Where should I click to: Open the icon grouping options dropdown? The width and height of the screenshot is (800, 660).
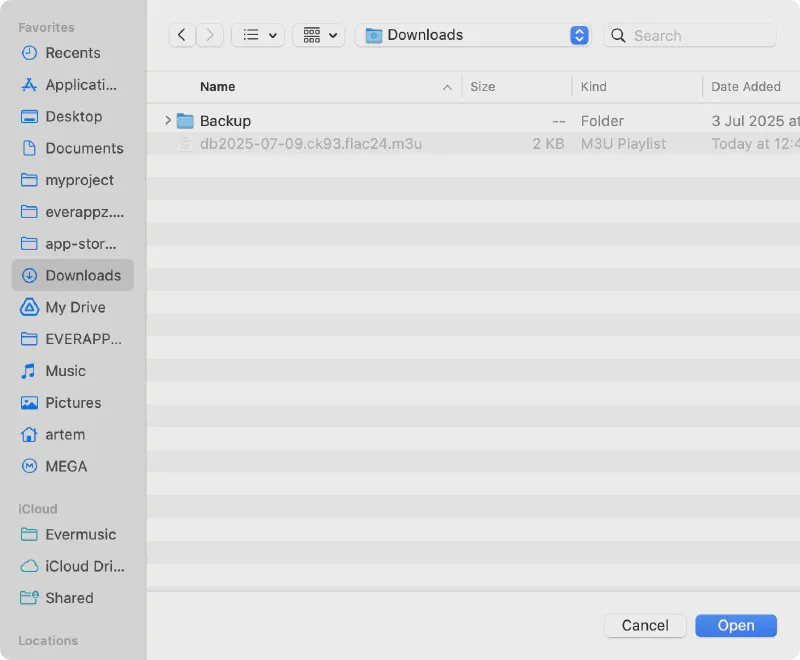coord(319,35)
